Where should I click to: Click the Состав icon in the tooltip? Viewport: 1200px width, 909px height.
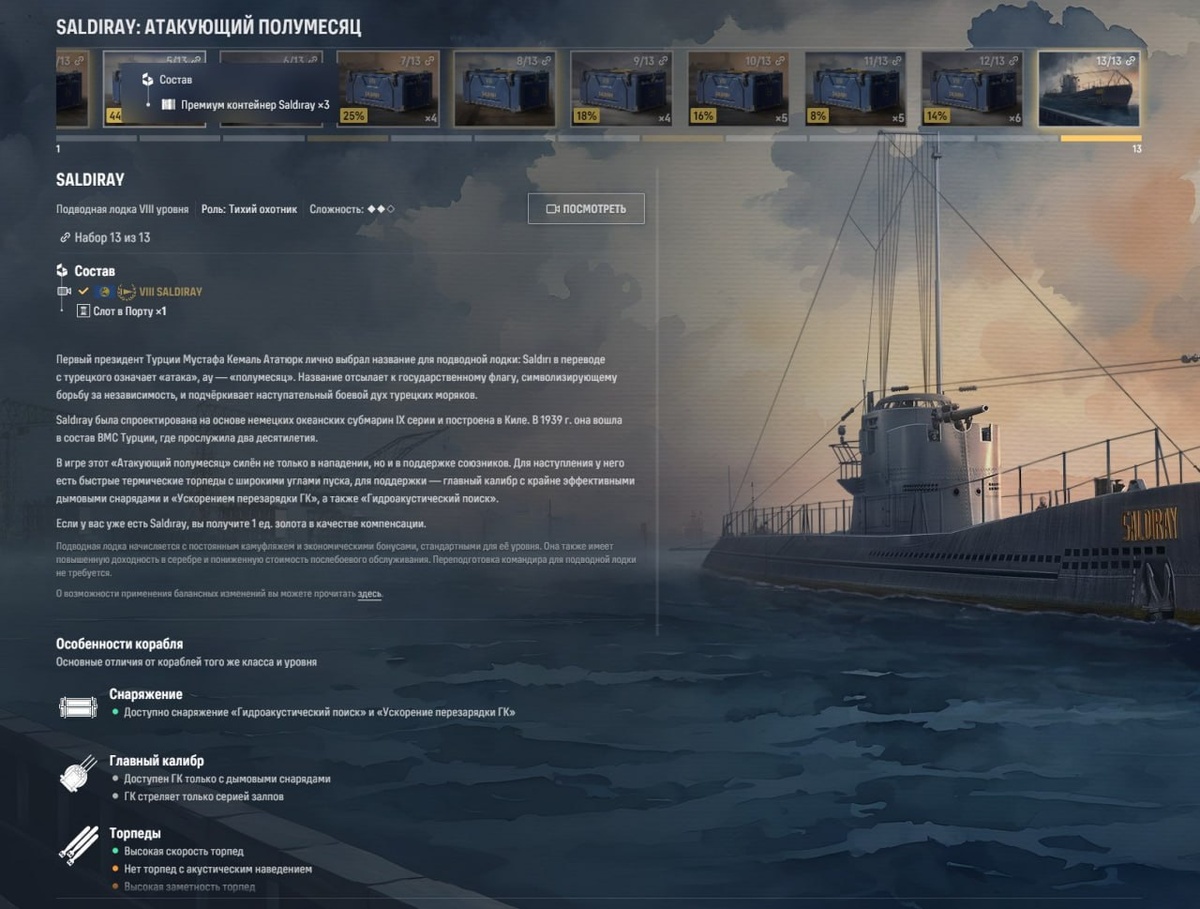(147, 79)
